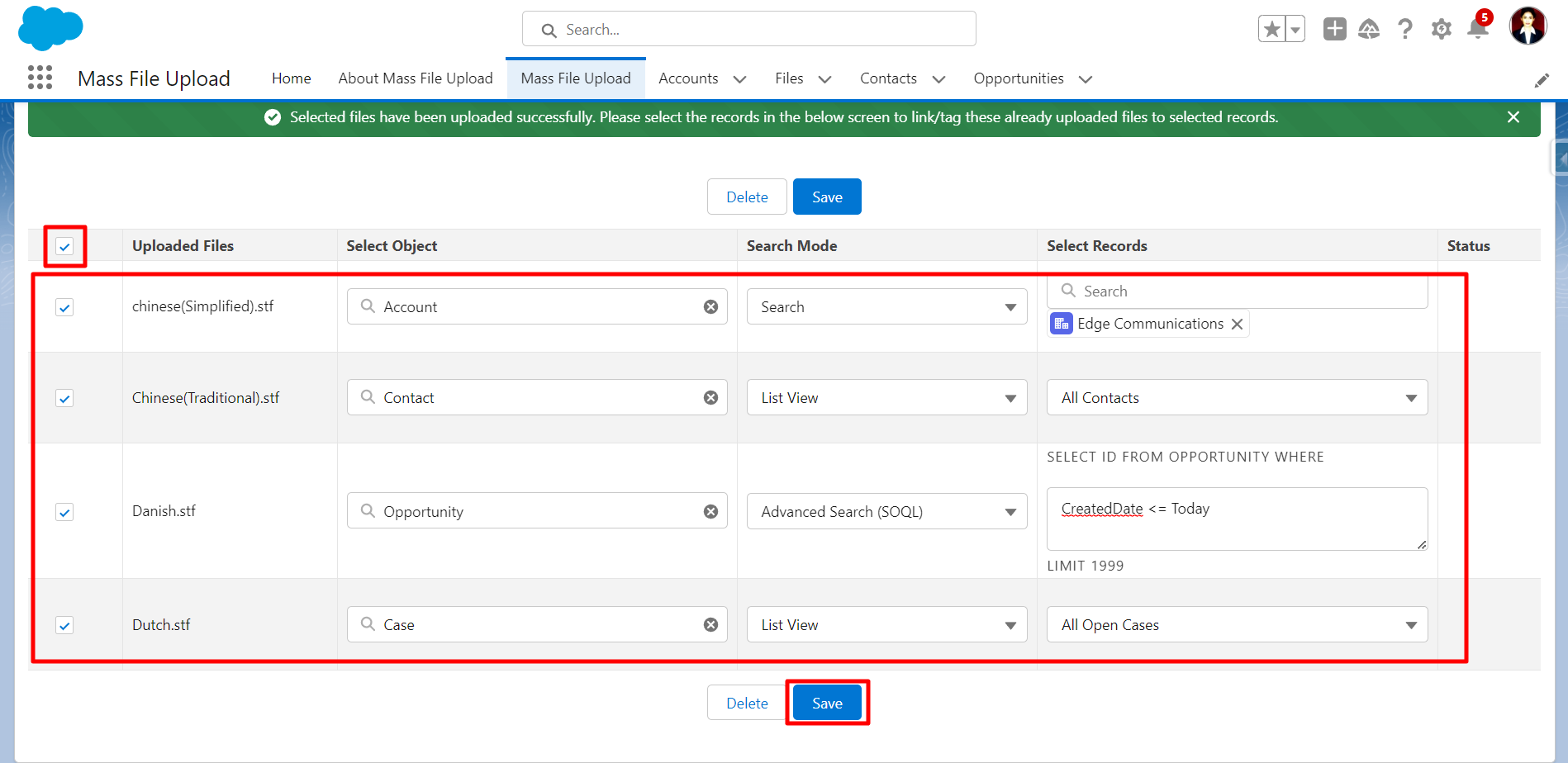Toggle the select-all files checkbox in header
The width and height of the screenshot is (1568, 763).
pos(64,246)
